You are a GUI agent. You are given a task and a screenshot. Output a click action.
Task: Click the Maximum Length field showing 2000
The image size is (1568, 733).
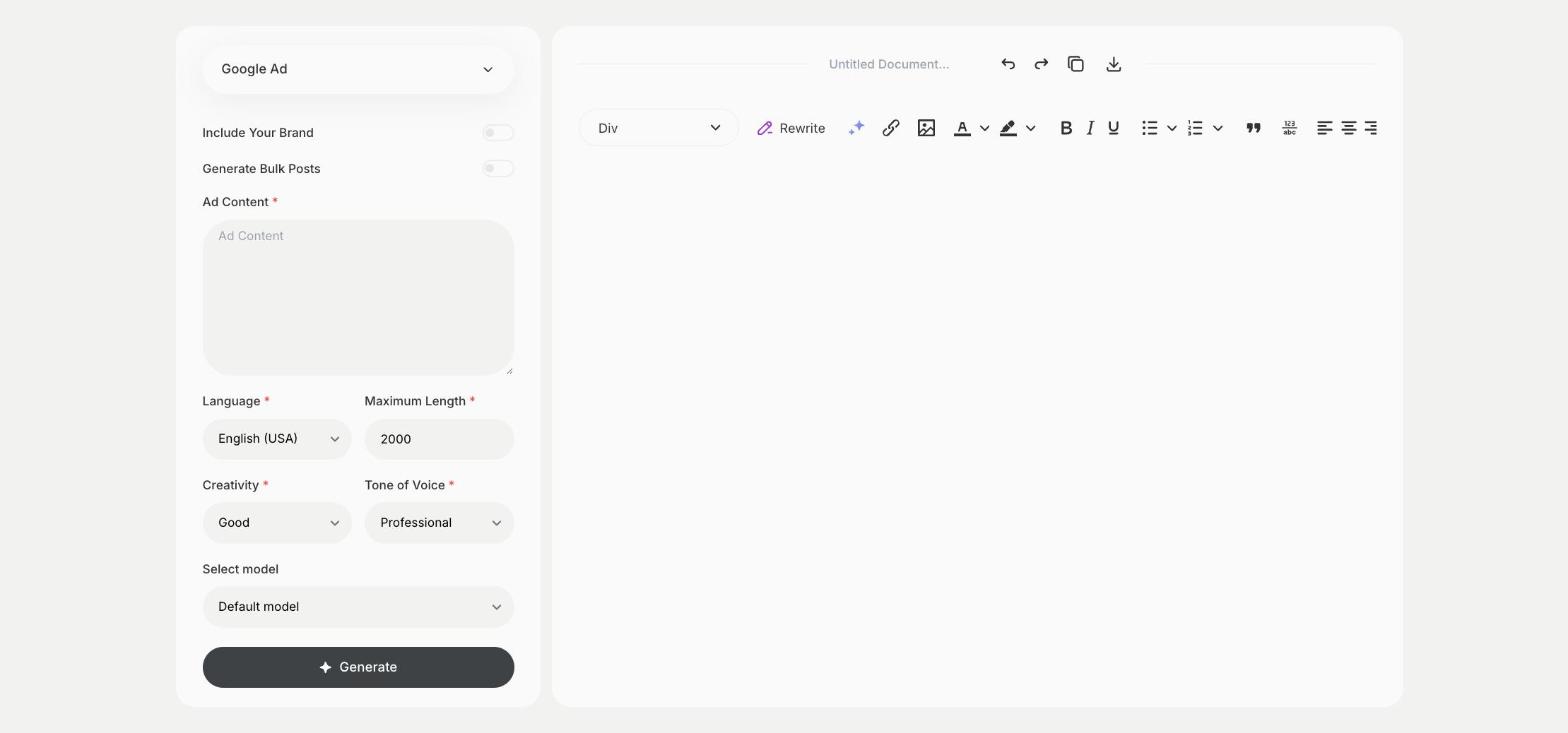coord(439,439)
